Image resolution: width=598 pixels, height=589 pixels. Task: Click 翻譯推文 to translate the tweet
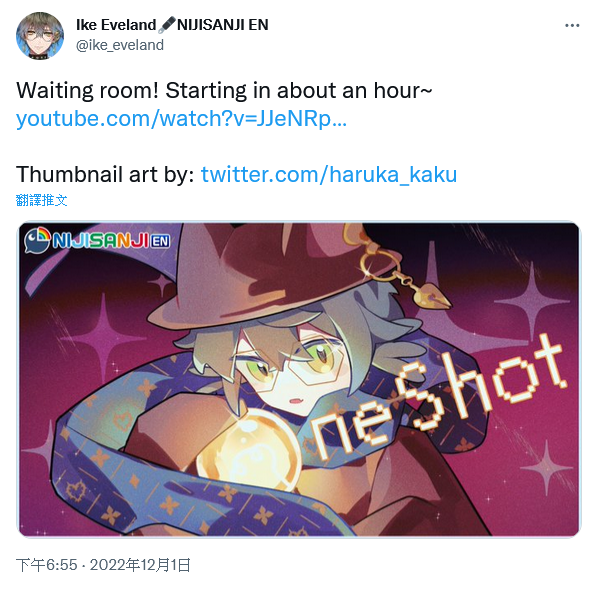42,200
